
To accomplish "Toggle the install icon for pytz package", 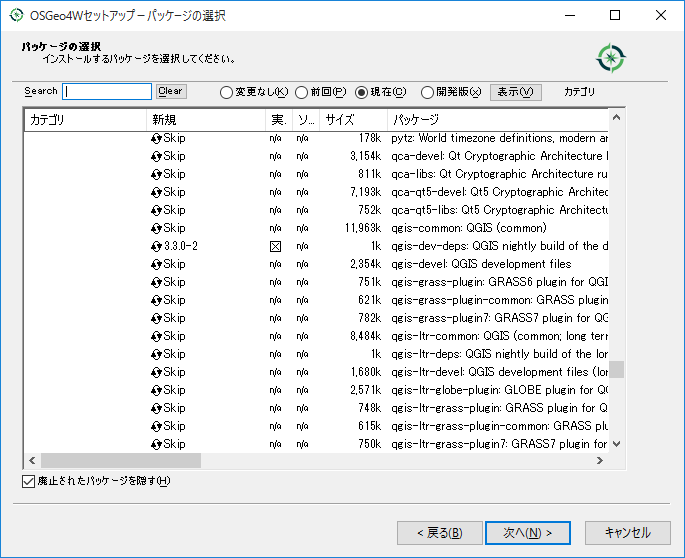I will [x=157, y=138].
